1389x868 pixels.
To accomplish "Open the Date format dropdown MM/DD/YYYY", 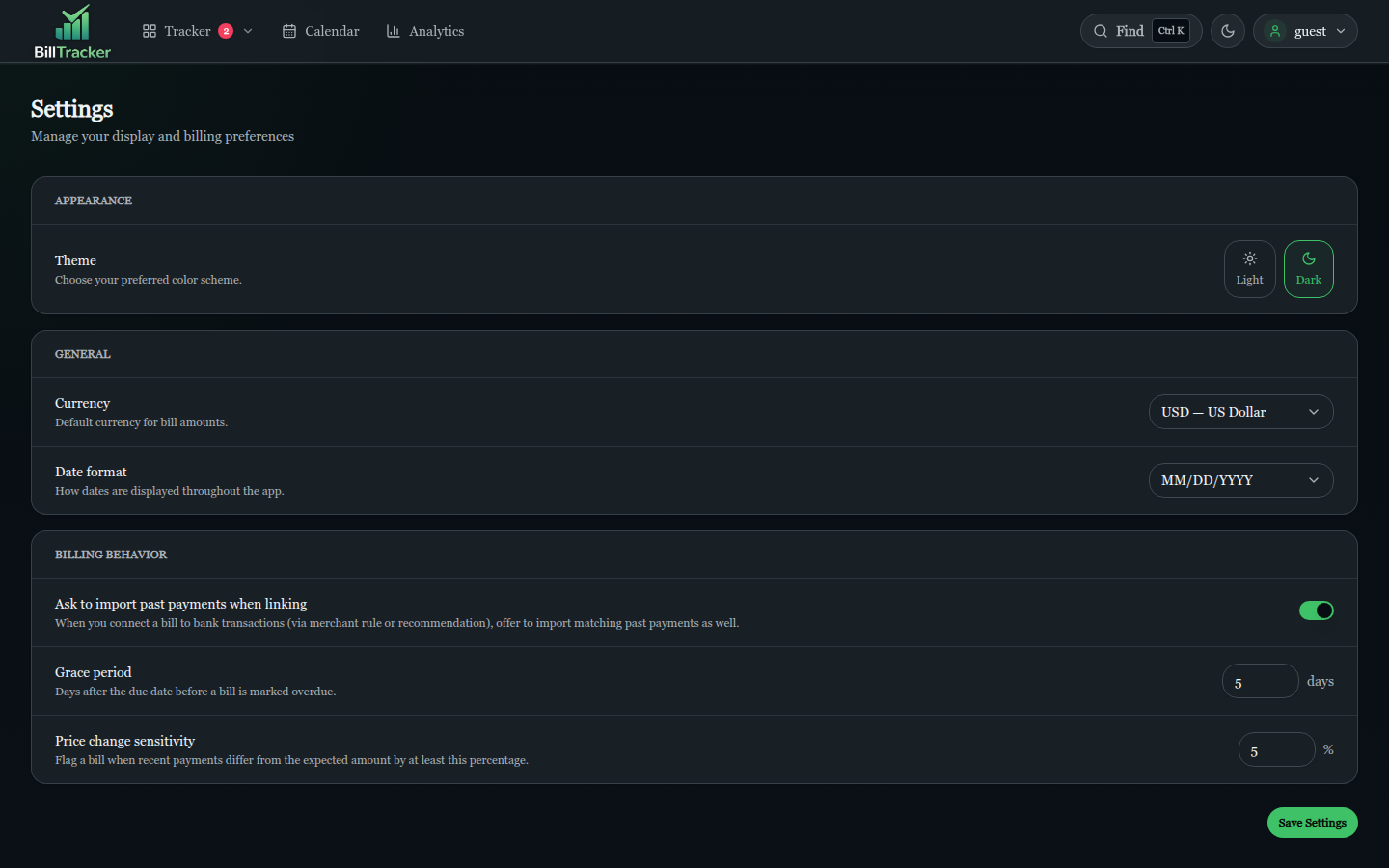I will click(x=1241, y=480).
